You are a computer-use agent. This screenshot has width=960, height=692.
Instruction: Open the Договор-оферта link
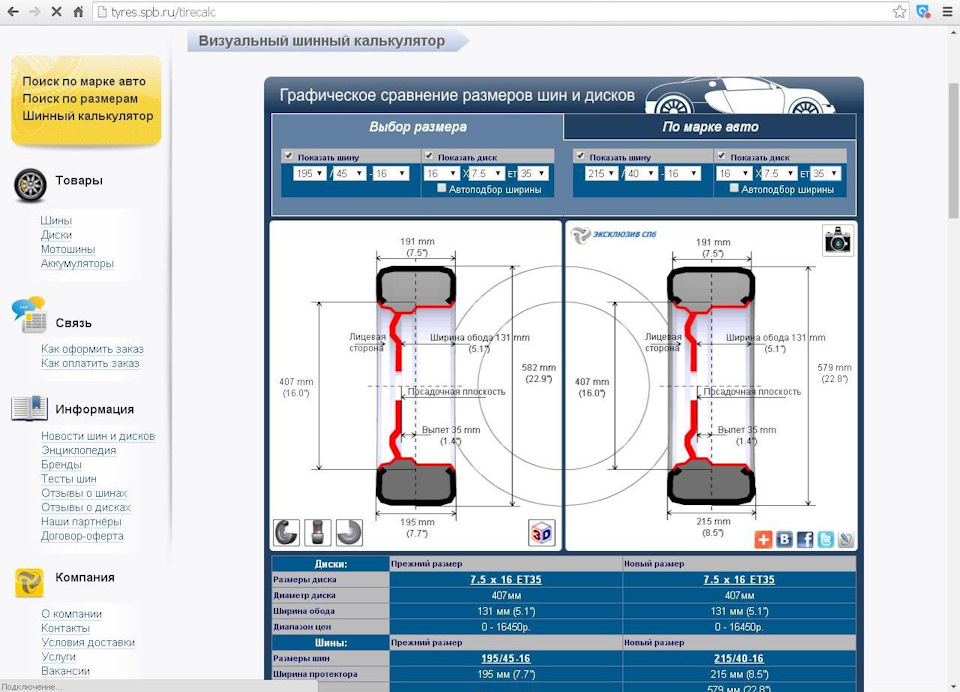82,536
